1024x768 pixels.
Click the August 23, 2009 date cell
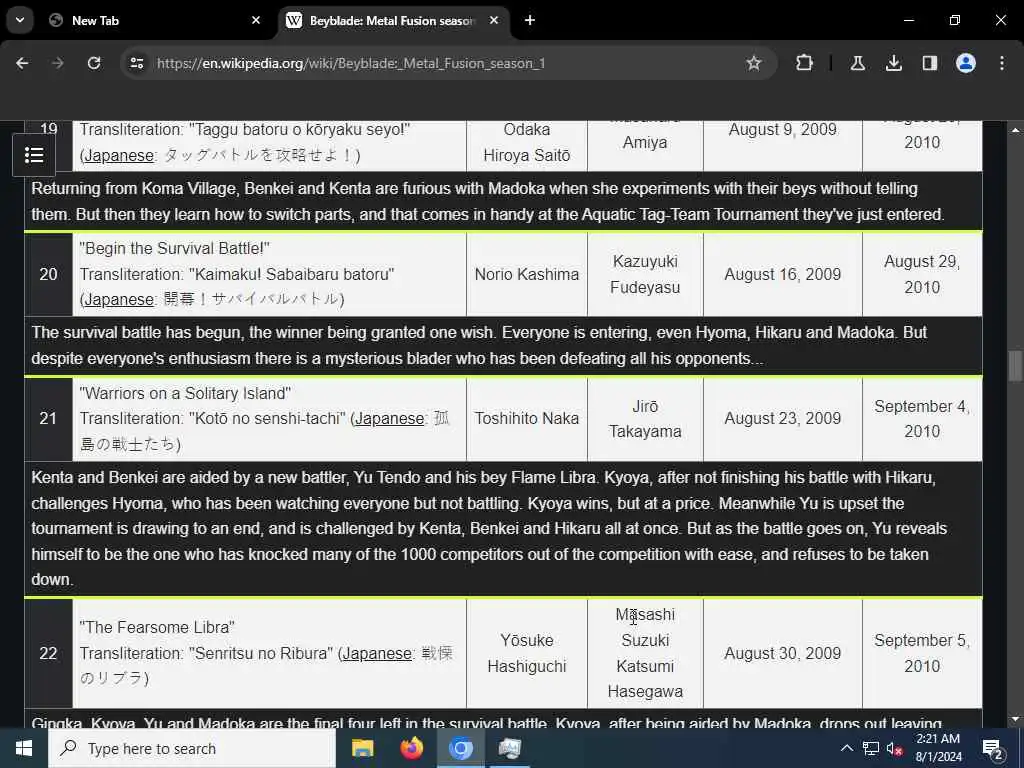coord(782,419)
